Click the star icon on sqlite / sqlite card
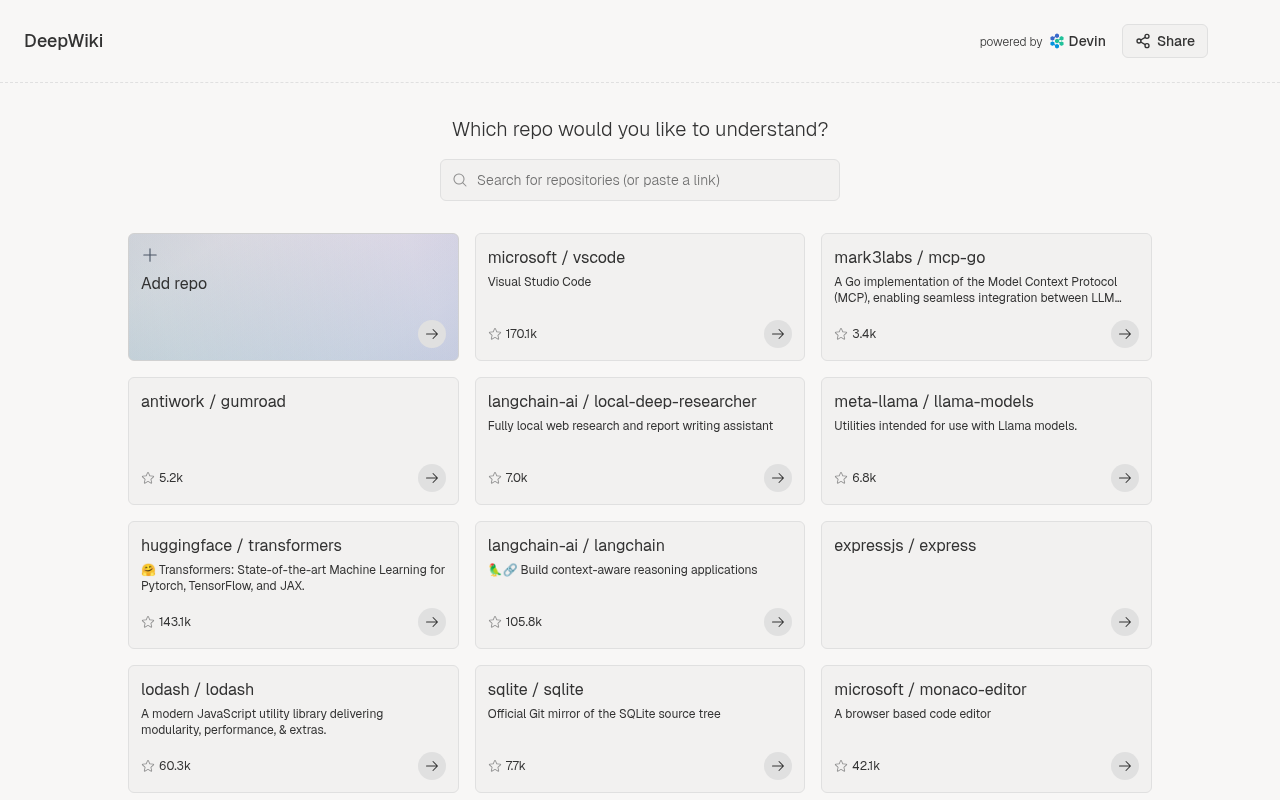Viewport: 1280px width, 800px height. click(495, 766)
